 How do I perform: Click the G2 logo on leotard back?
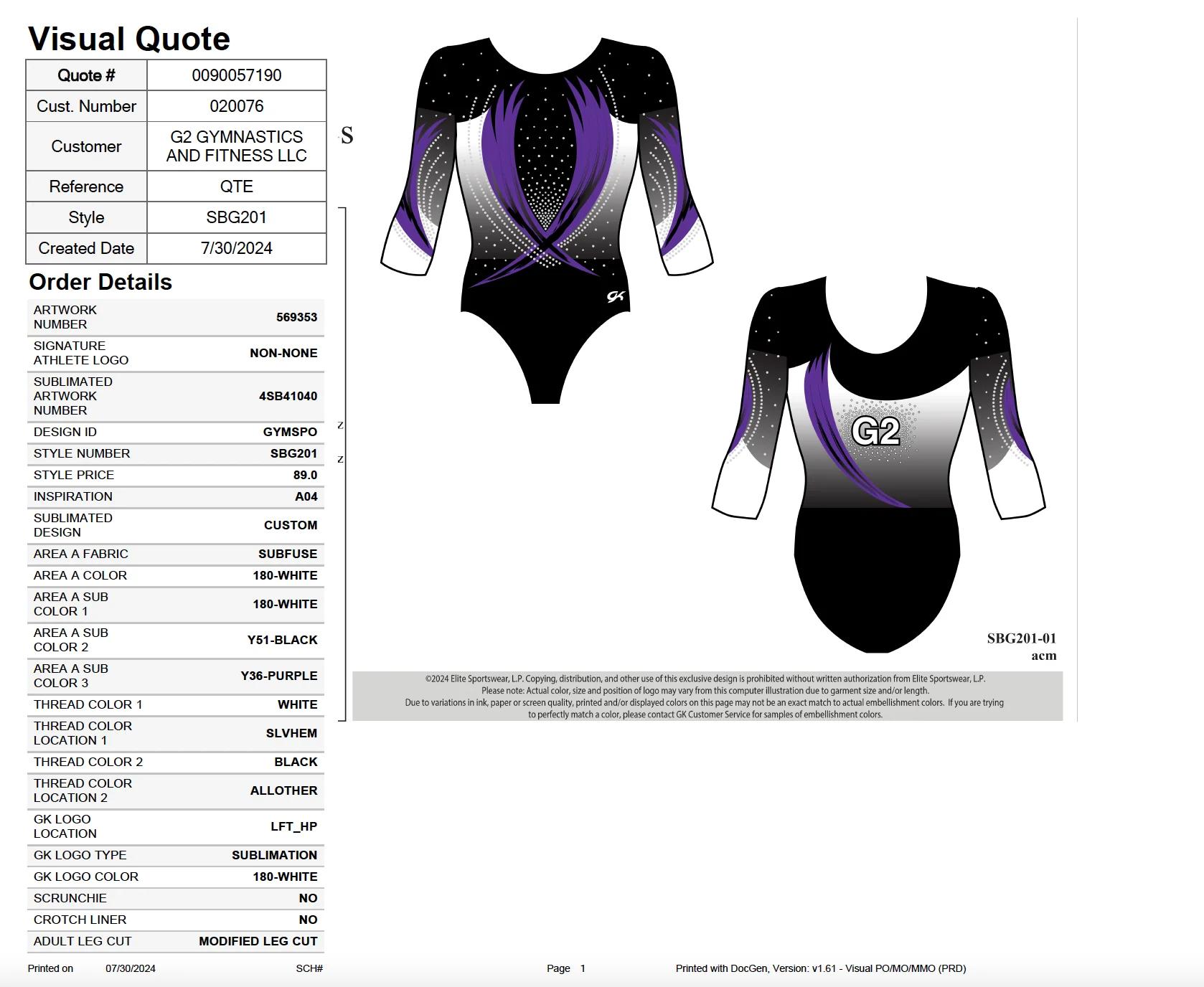tap(876, 432)
